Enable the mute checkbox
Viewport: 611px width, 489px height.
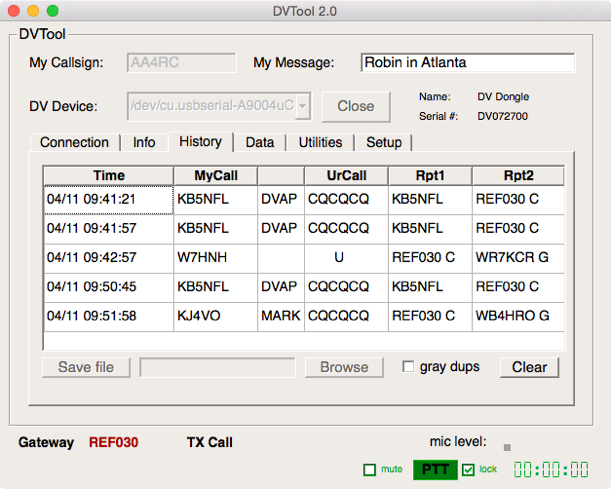370,469
